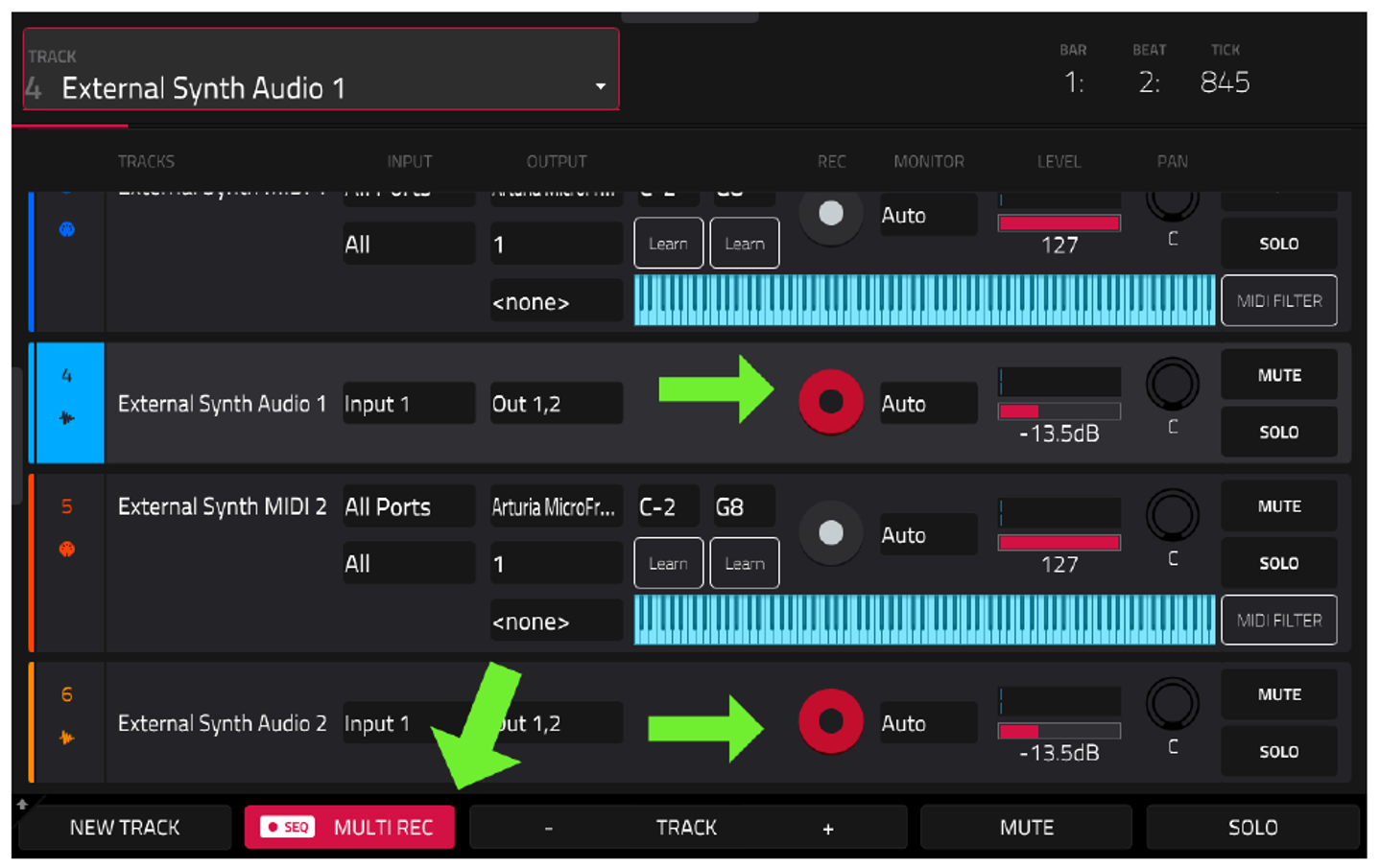Mute the External Synth MIDI 2 track
1380x868 pixels.
(x=1278, y=505)
